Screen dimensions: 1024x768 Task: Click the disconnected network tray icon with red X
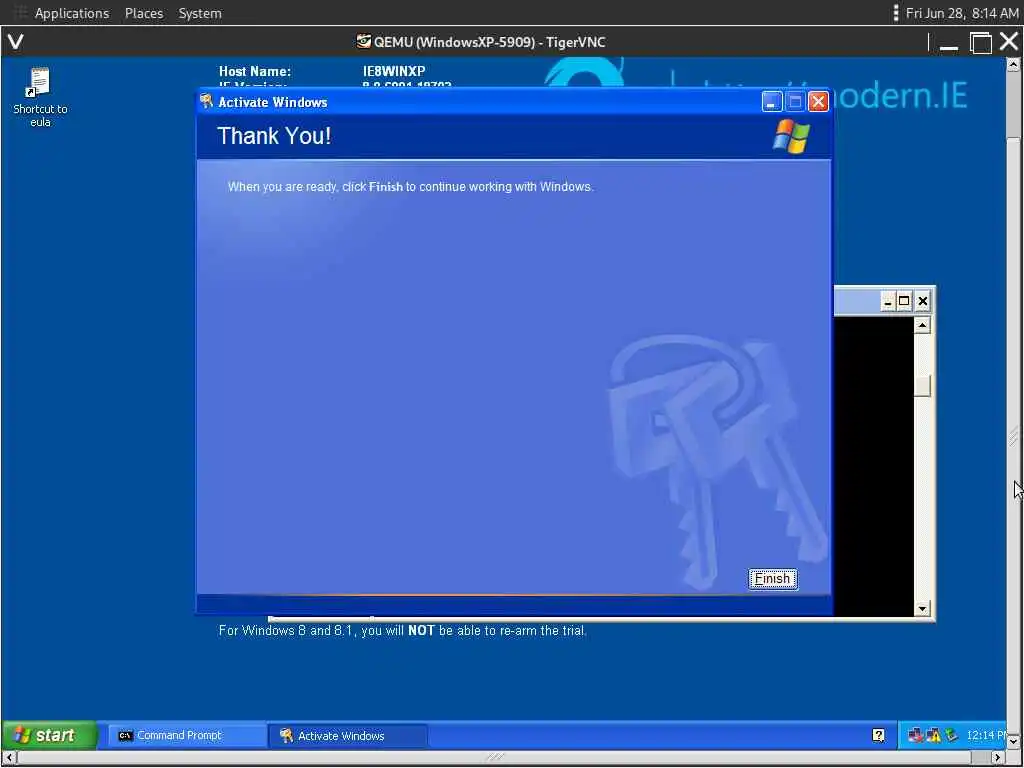click(916, 735)
